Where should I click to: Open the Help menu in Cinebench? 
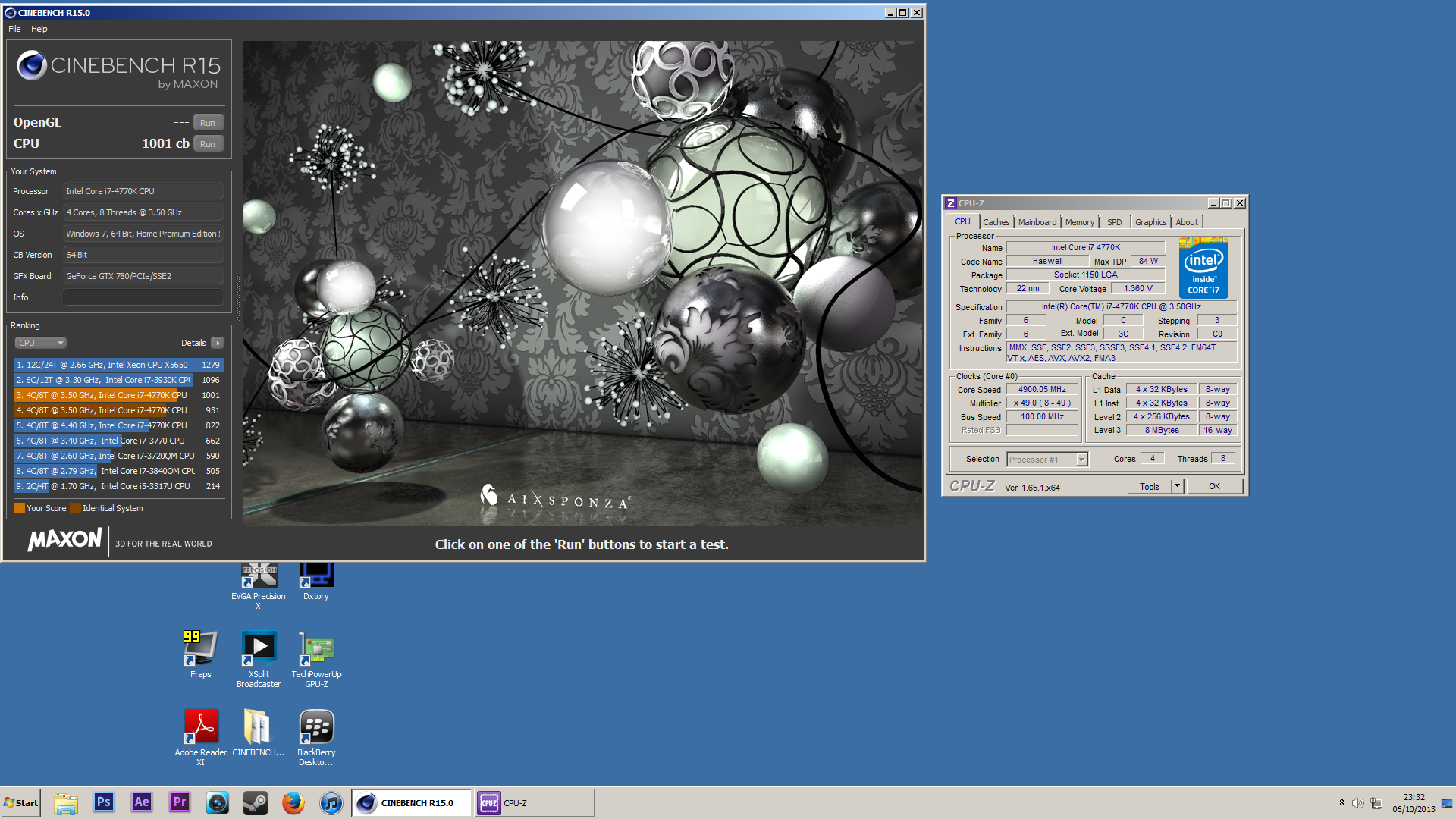pyautogui.click(x=39, y=29)
